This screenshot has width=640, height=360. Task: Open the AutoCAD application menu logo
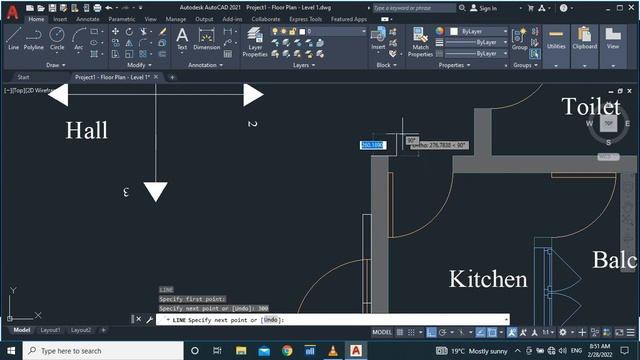13,12
